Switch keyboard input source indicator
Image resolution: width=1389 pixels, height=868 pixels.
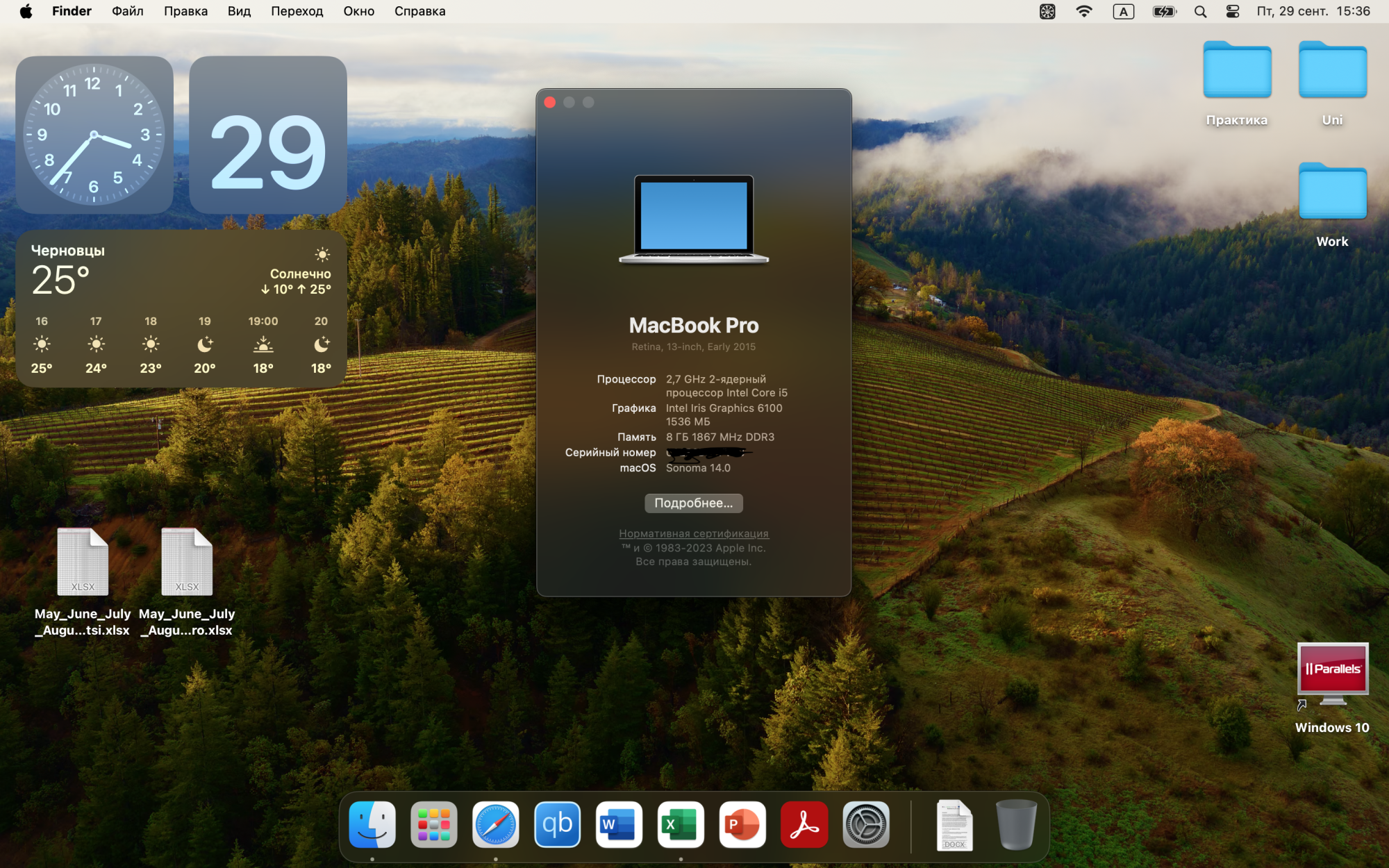tap(1123, 11)
